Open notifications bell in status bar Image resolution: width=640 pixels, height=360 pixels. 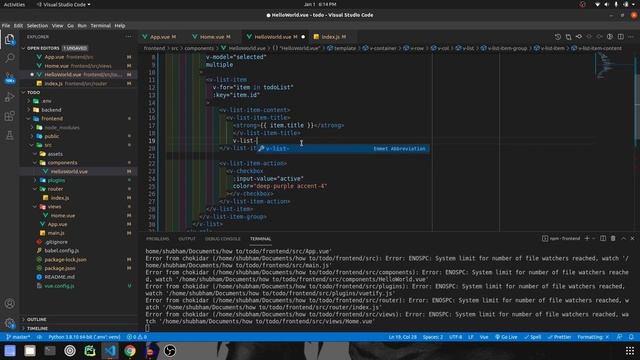tap(631, 337)
